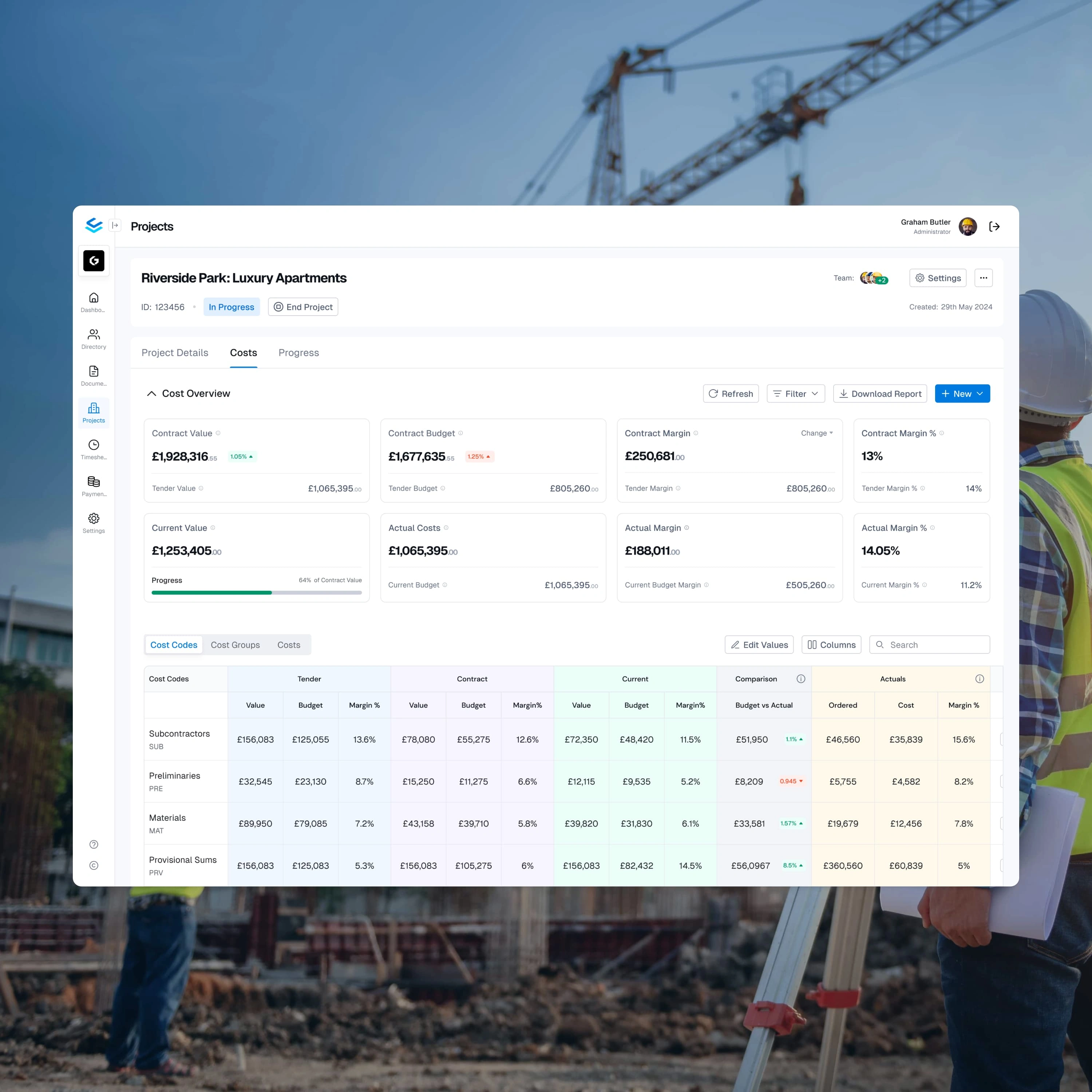This screenshot has height=1092, width=1092.
Task: Click the Download Report button
Action: (879, 394)
